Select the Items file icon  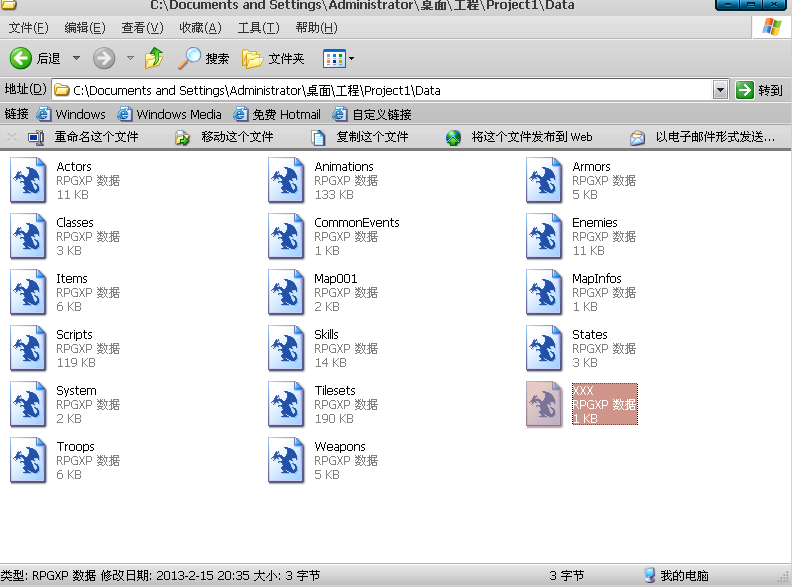[28, 292]
